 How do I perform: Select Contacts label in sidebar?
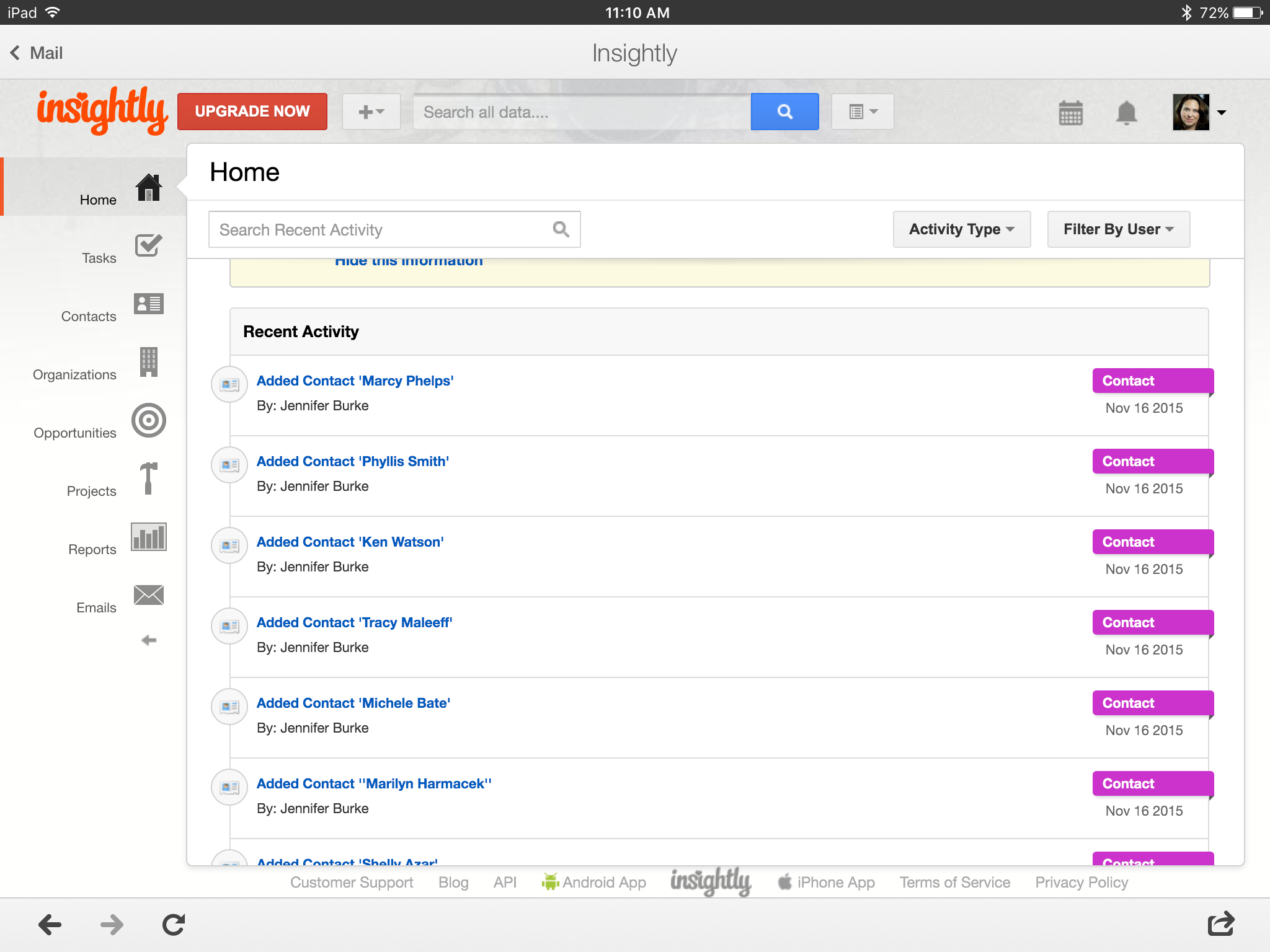[89, 316]
